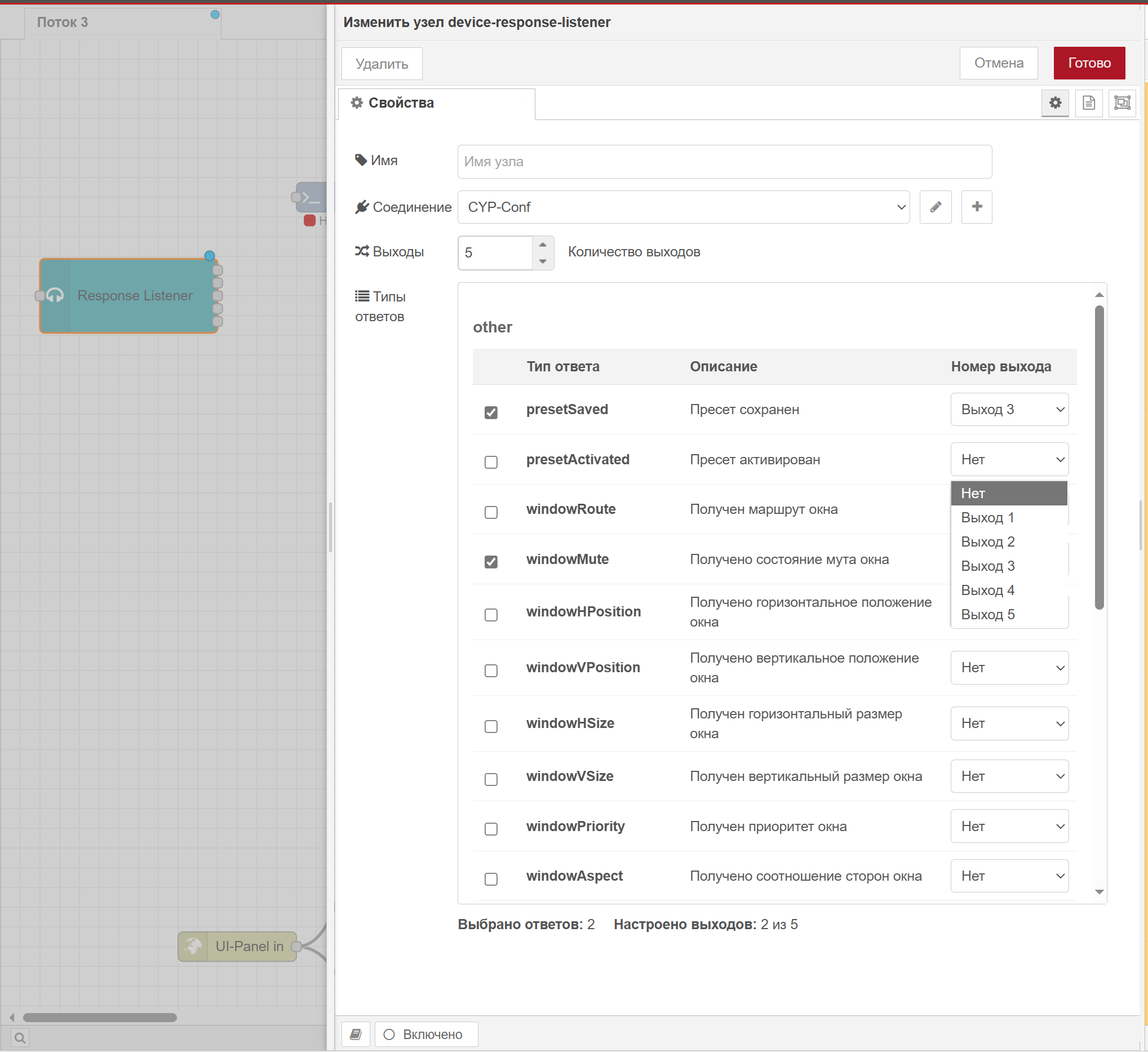Click into the Имя узла name field
Viewport: 1148px width, 1052px height.
pos(724,162)
